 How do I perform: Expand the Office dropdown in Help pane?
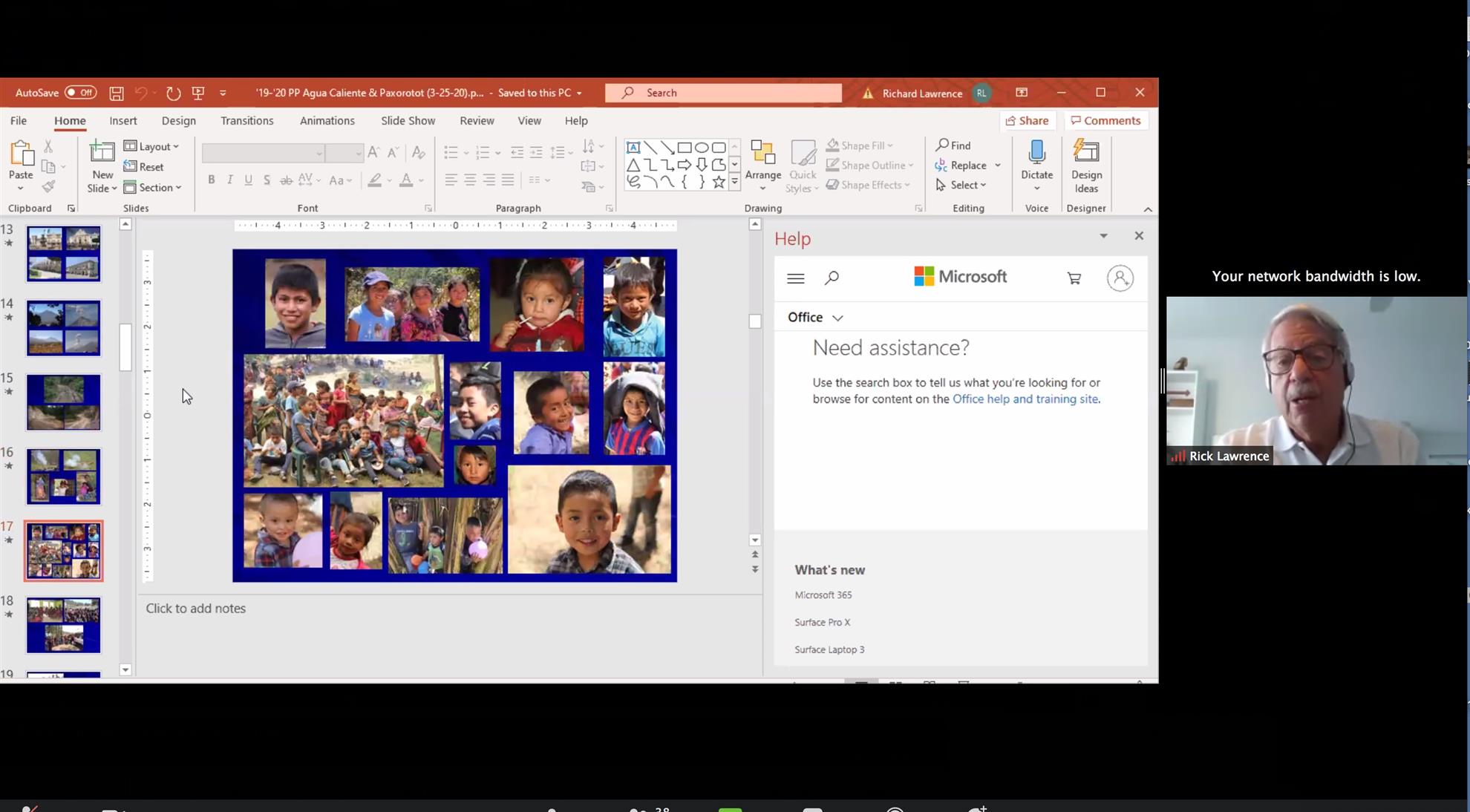point(816,318)
